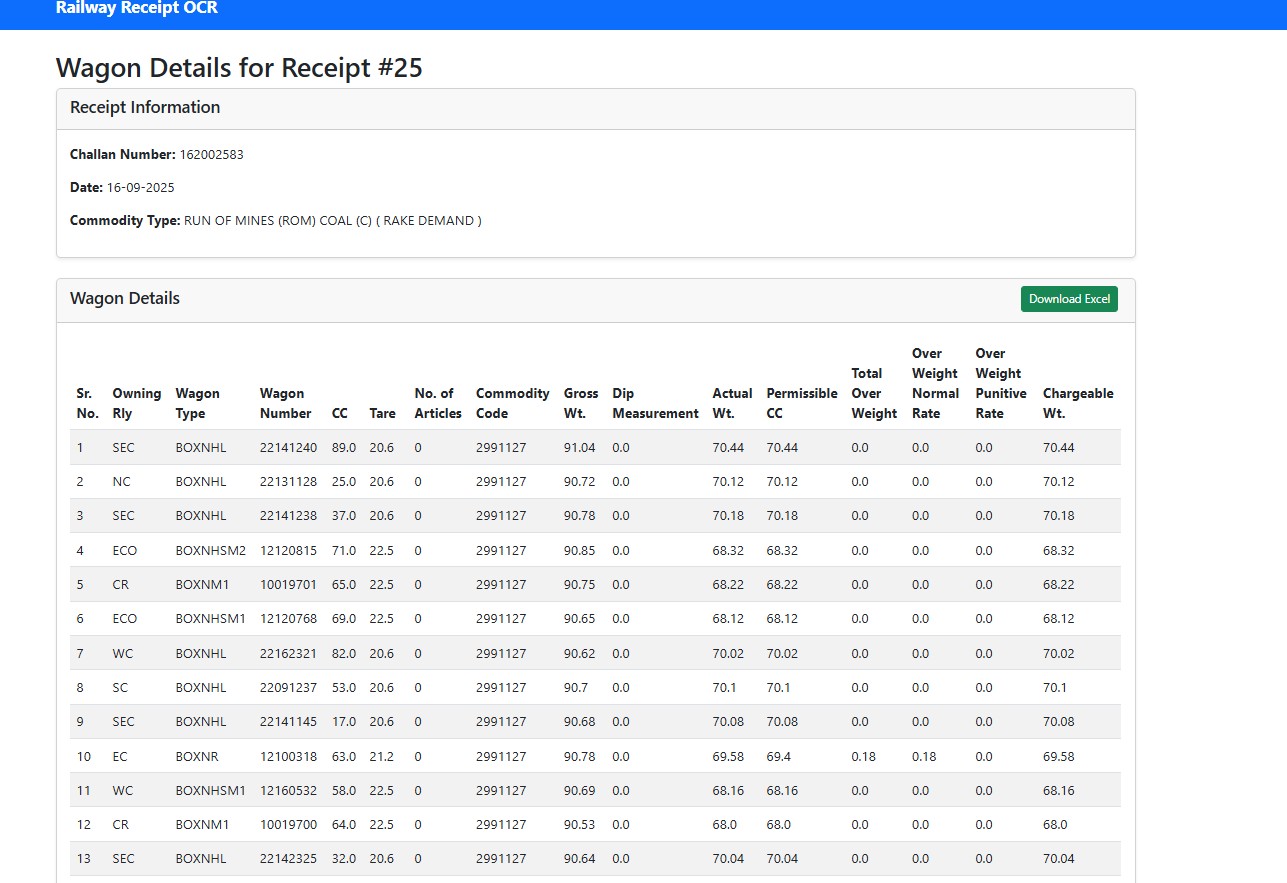Viewport: 1287px width, 883px height.
Task: Click wagon number 12100318 in row 10
Action: pos(288,757)
